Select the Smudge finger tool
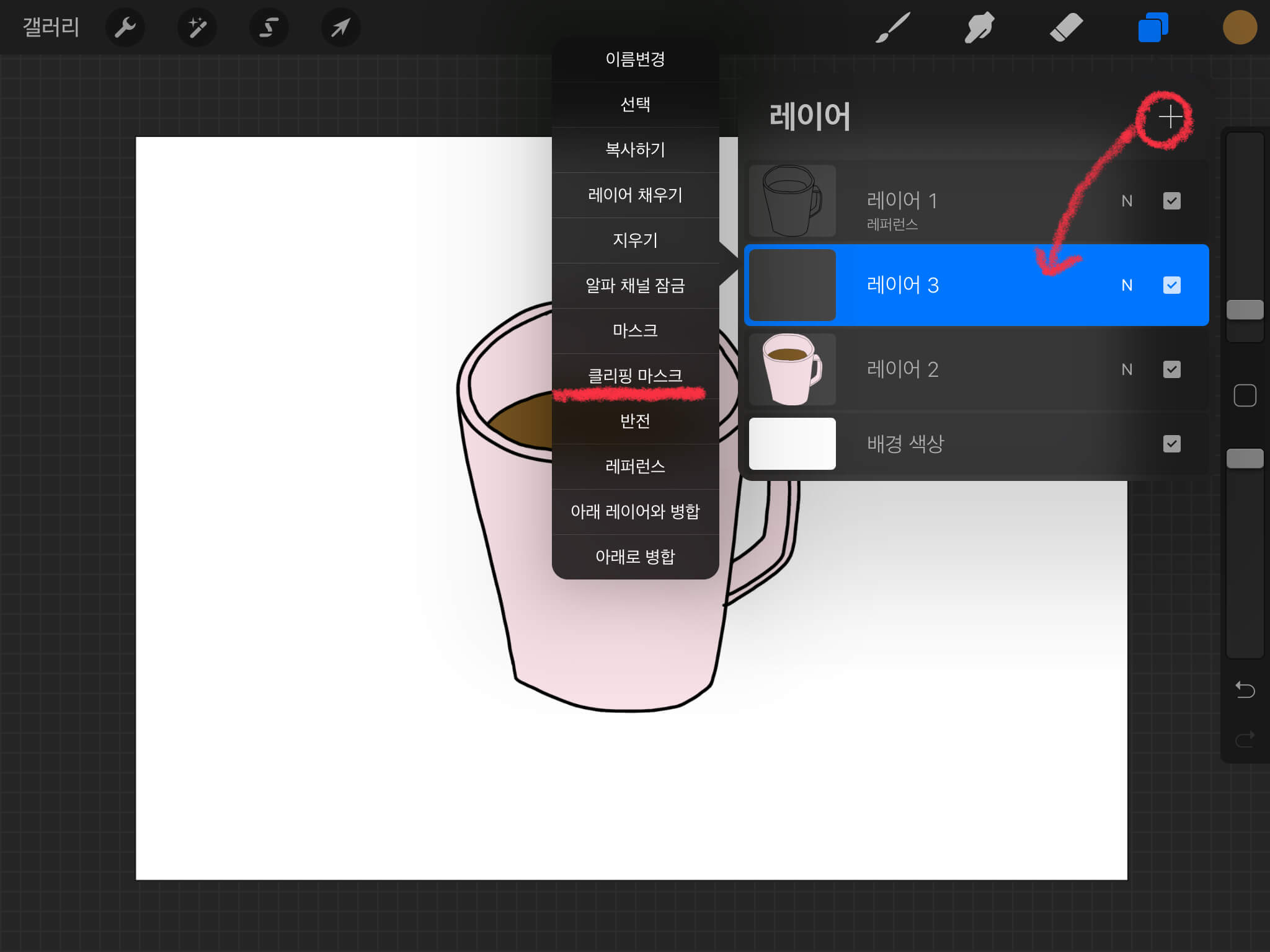 [979, 27]
